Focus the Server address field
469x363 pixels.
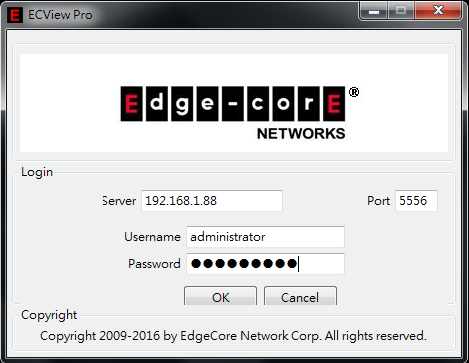pyautogui.click(x=212, y=201)
